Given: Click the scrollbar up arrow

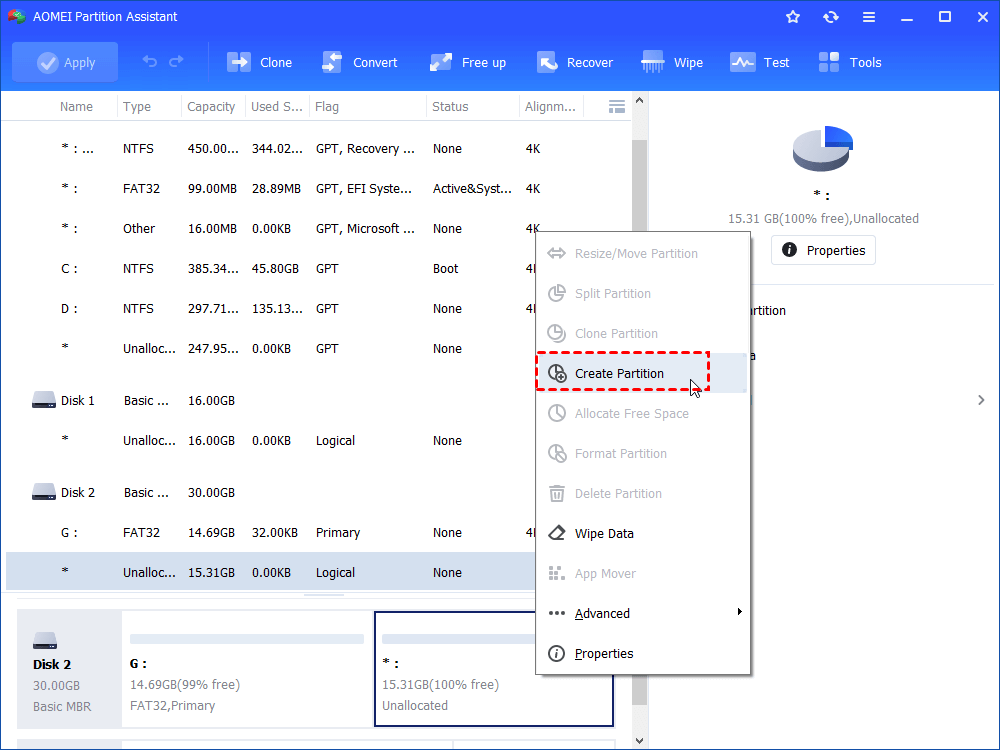Looking at the screenshot, I should point(640,100).
